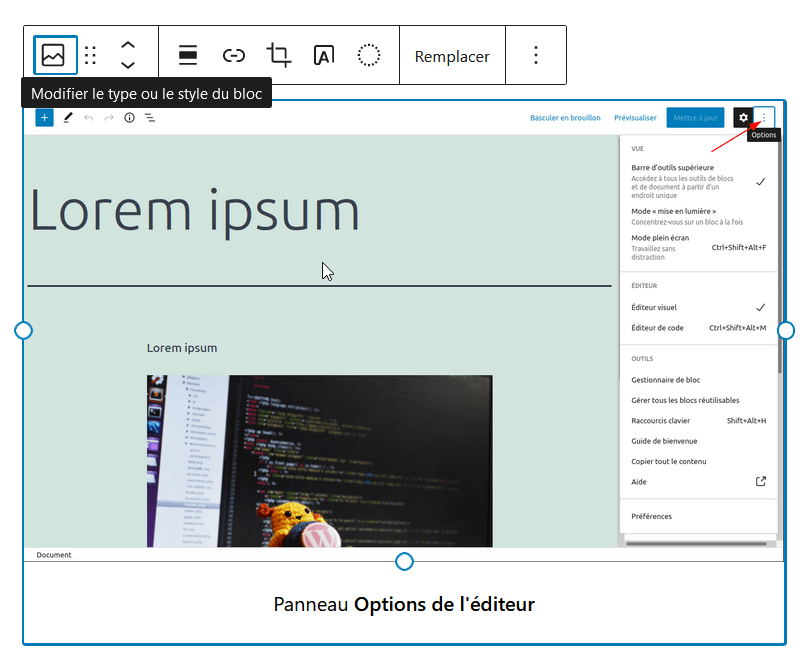Click the redo arrow
The height and width of the screenshot is (668, 807).
point(109,118)
